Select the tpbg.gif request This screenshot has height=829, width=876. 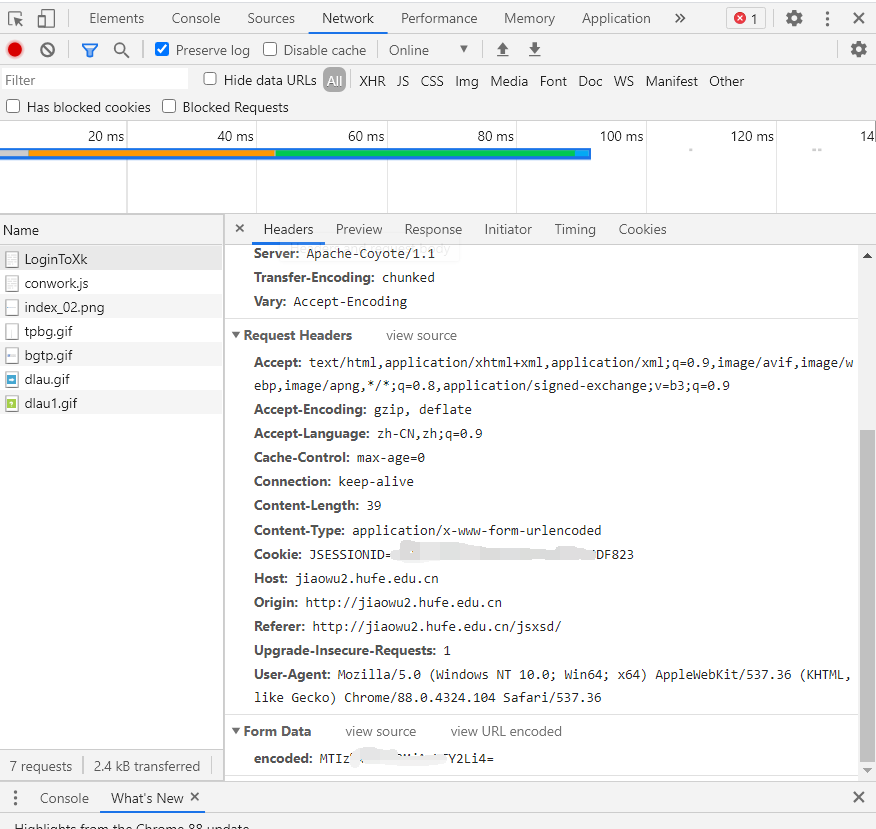[111, 331]
